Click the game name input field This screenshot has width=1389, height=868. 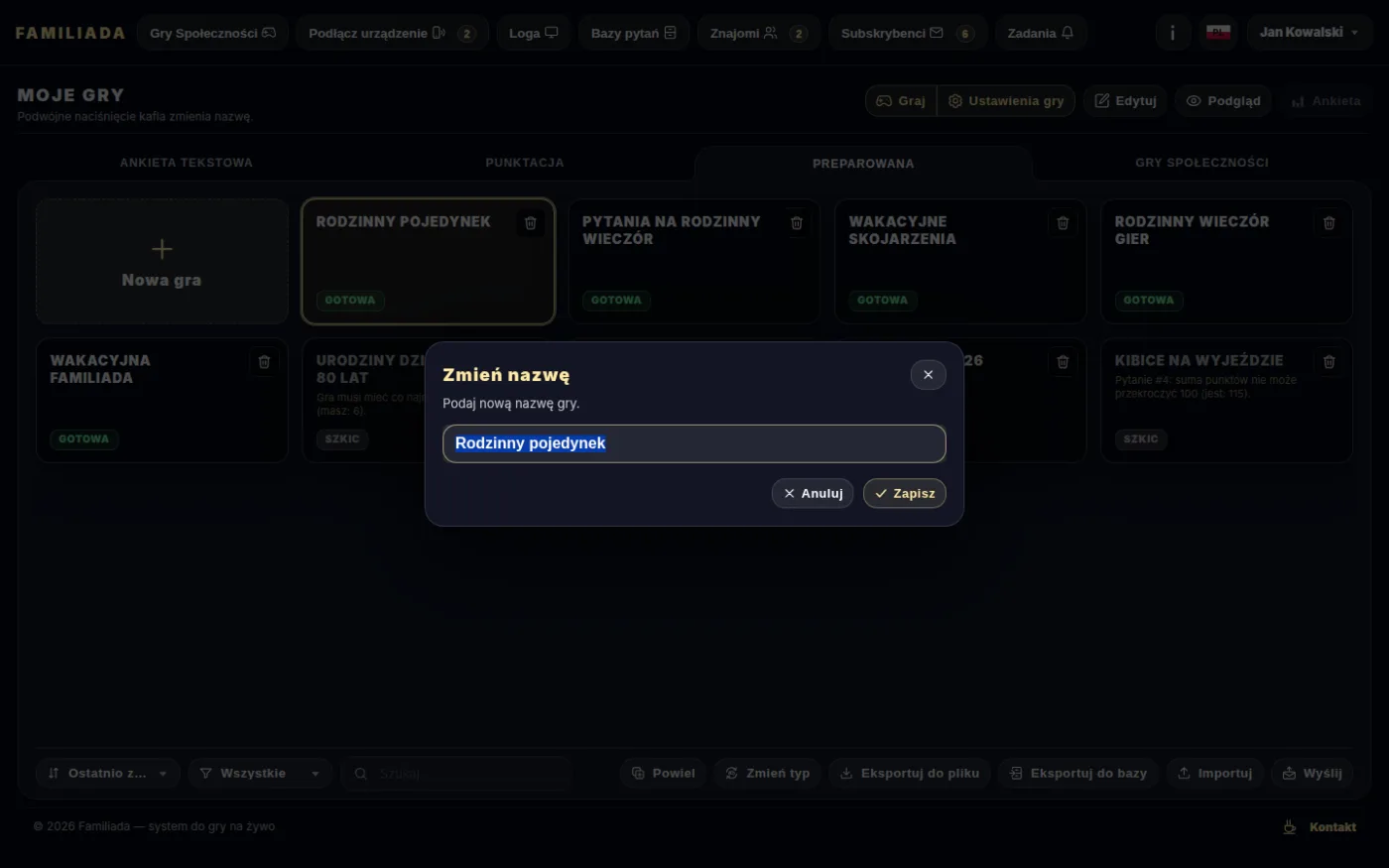[694, 443]
